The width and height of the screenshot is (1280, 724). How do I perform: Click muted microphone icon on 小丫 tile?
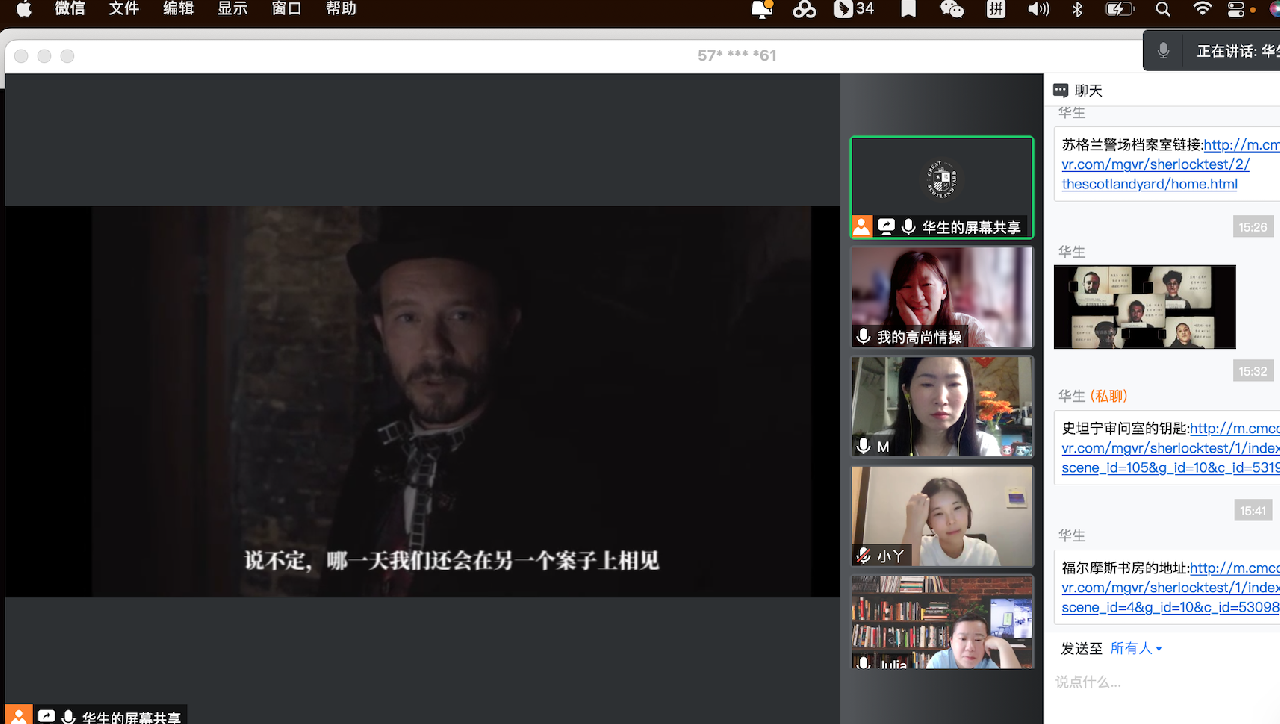click(864, 556)
